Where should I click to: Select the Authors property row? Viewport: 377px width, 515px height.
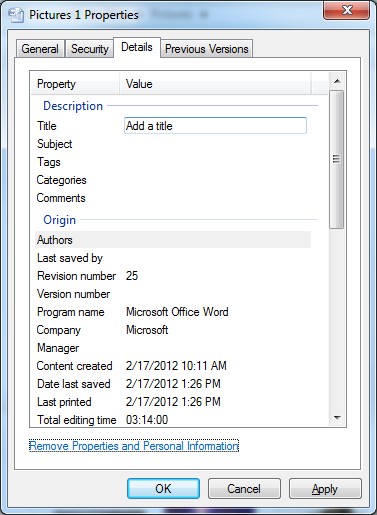click(x=173, y=240)
